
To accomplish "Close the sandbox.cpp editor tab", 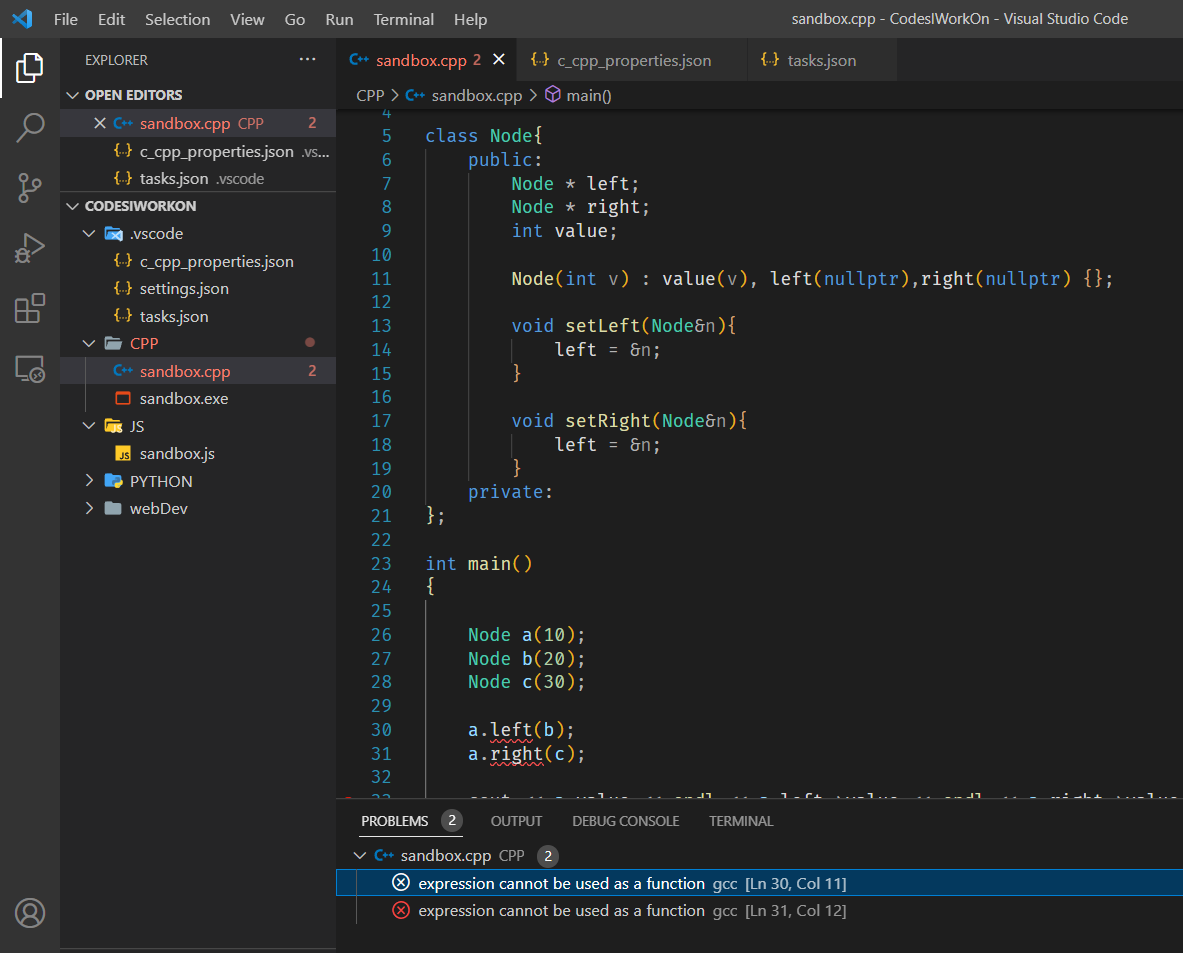I will pyautogui.click(x=499, y=60).
